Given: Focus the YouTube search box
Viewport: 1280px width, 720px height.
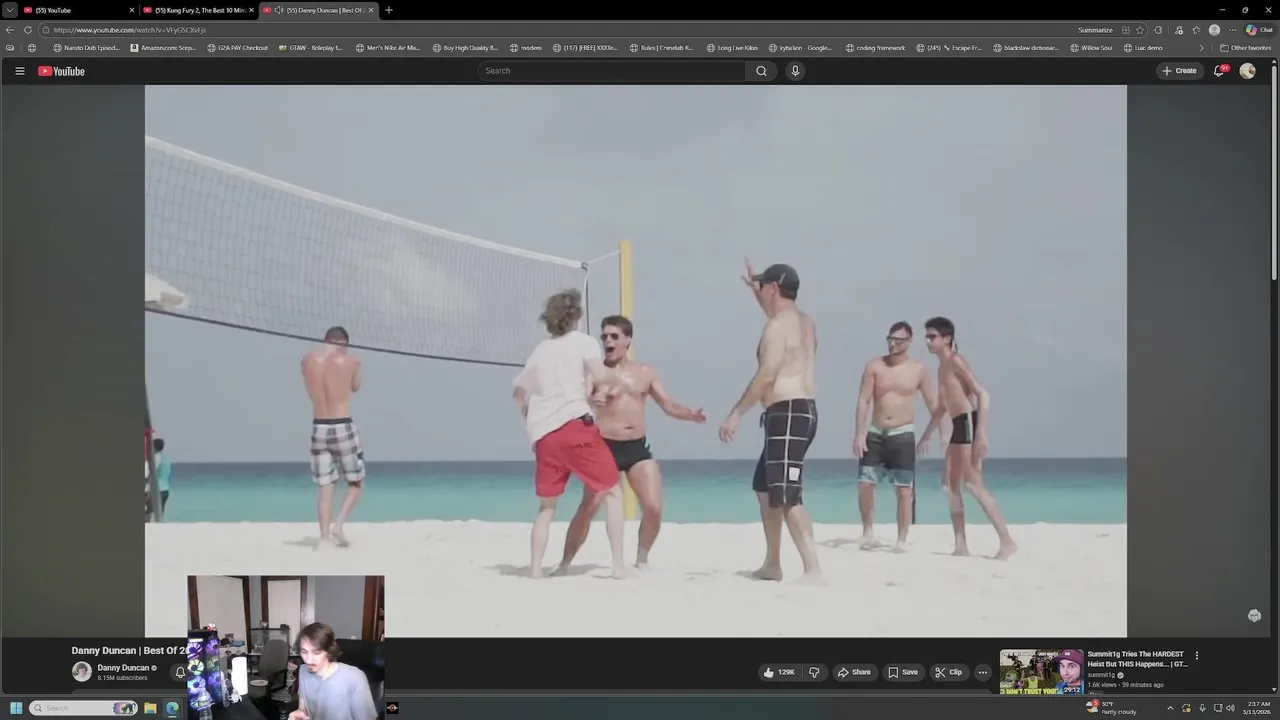Looking at the screenshot, I should (x=611, y=71).
